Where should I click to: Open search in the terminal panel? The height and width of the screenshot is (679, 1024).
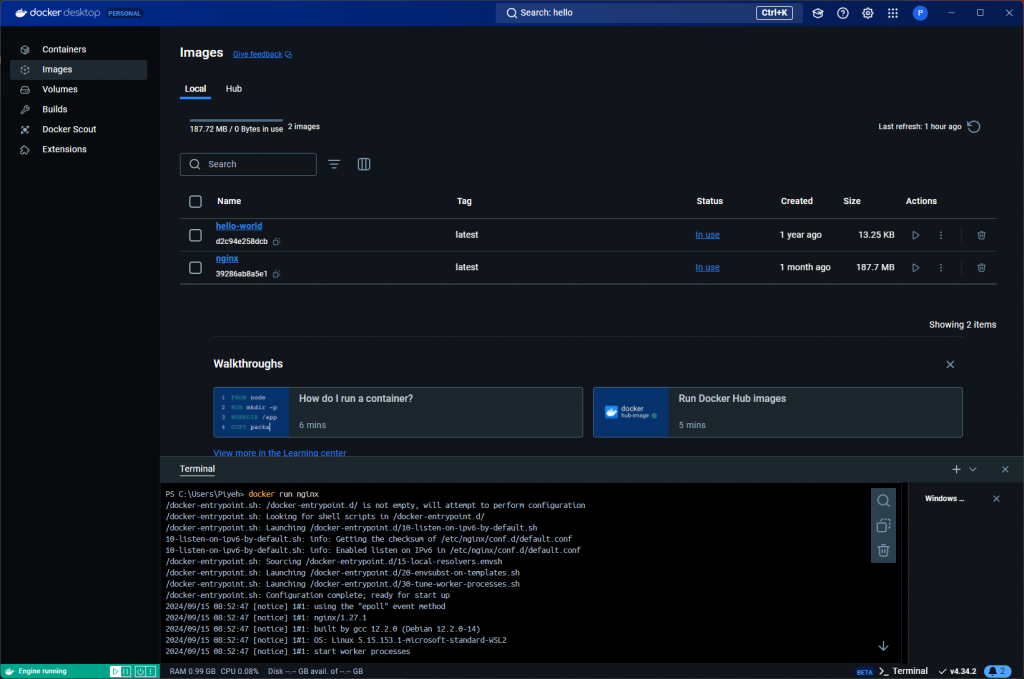tap(883, 501)
